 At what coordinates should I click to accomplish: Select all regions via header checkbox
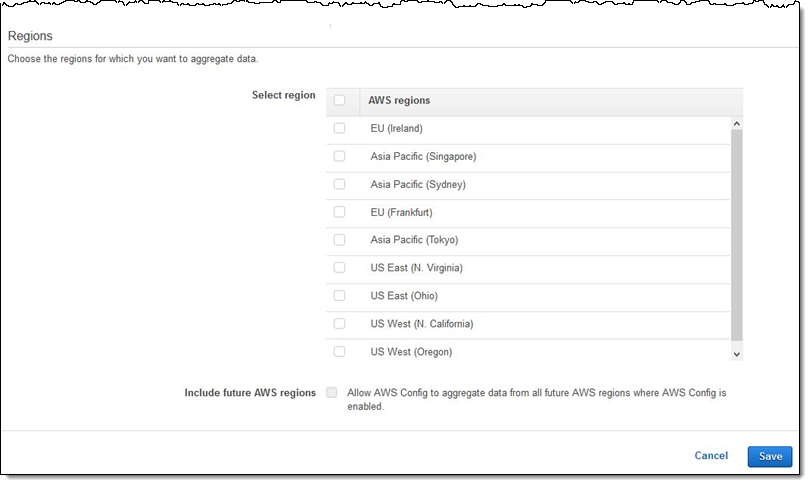tap(340, 100)
